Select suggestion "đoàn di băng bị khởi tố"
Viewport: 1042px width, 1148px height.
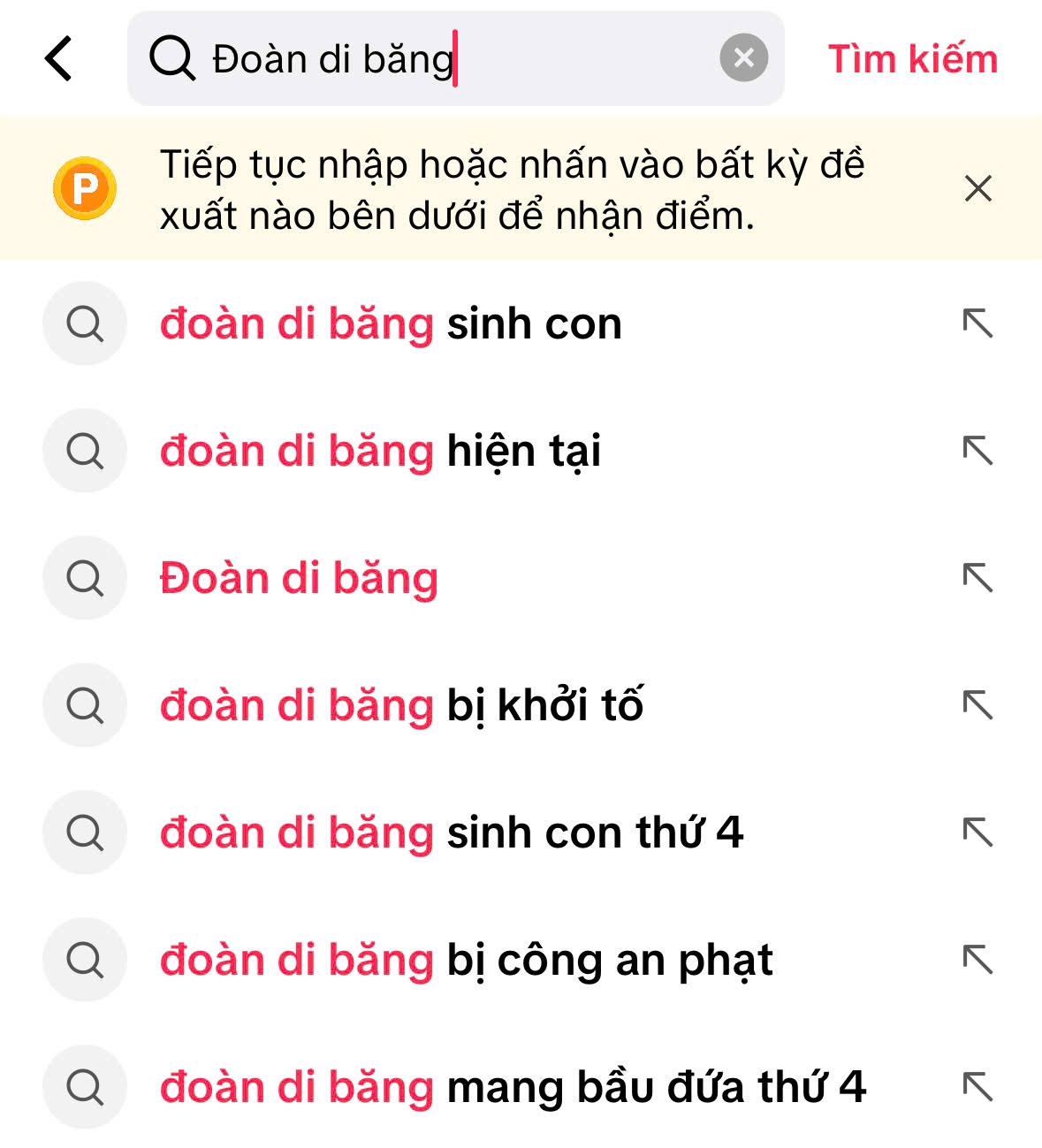[401, 706]
